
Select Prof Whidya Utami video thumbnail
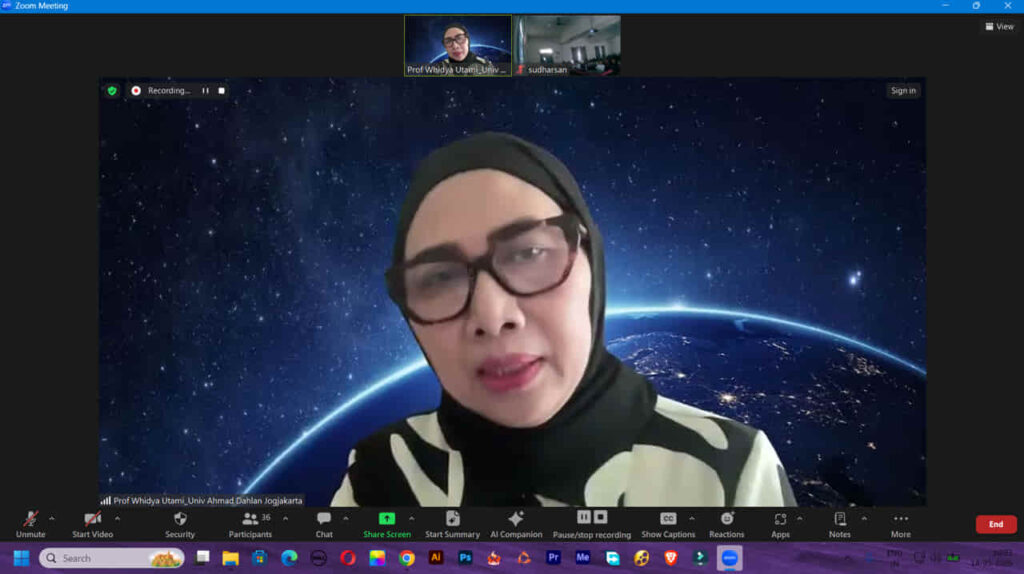458,46
